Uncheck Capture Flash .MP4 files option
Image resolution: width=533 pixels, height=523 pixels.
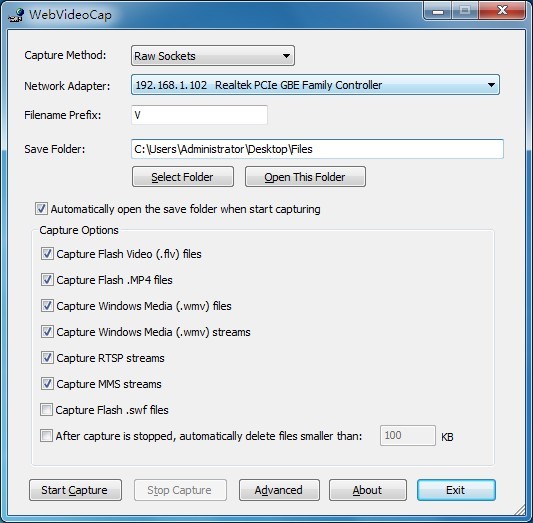point(47,280)
